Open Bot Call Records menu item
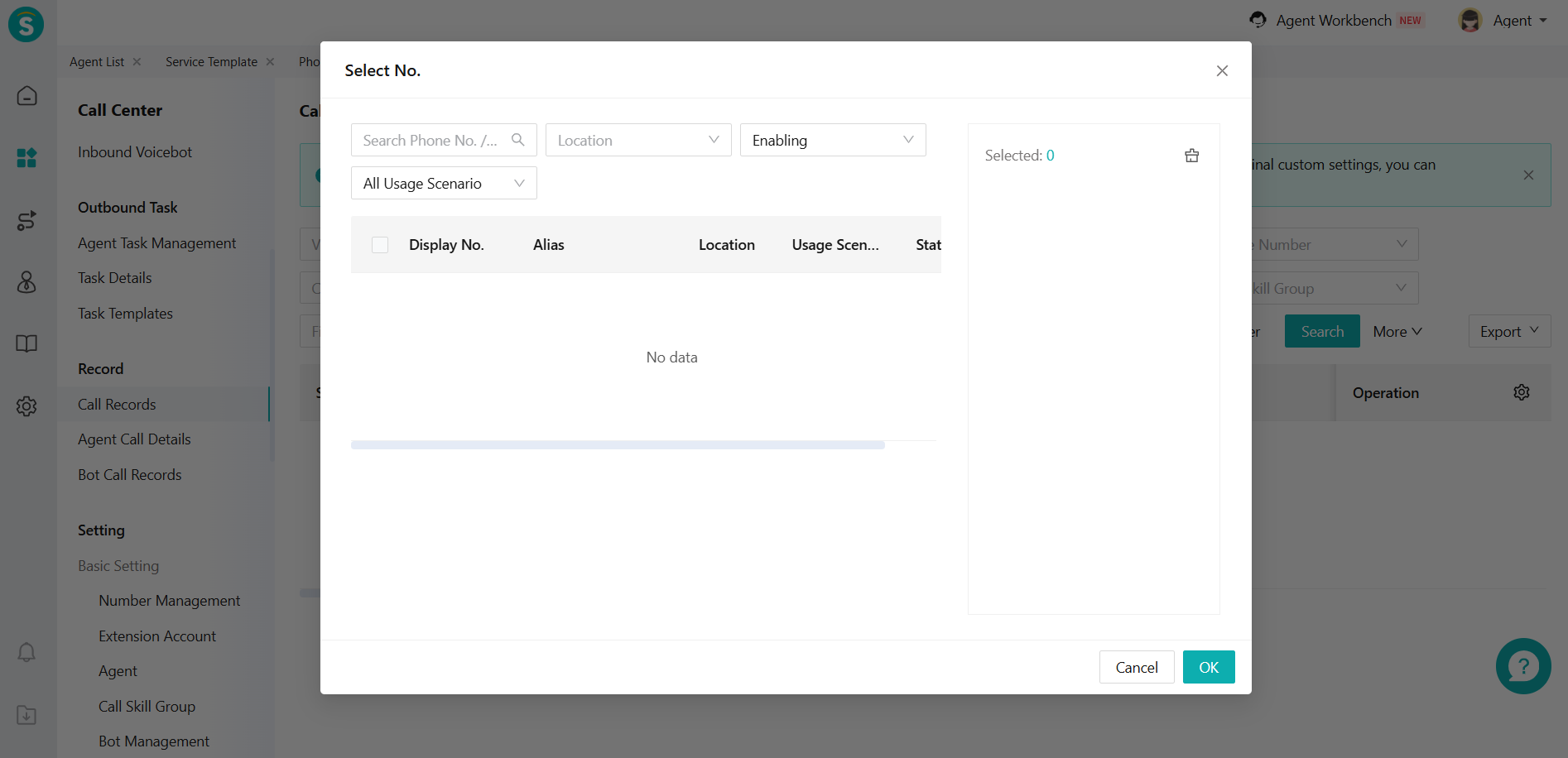Image resolution: width=1568 pixels, height=758 pixels. [x=130, y=475]
